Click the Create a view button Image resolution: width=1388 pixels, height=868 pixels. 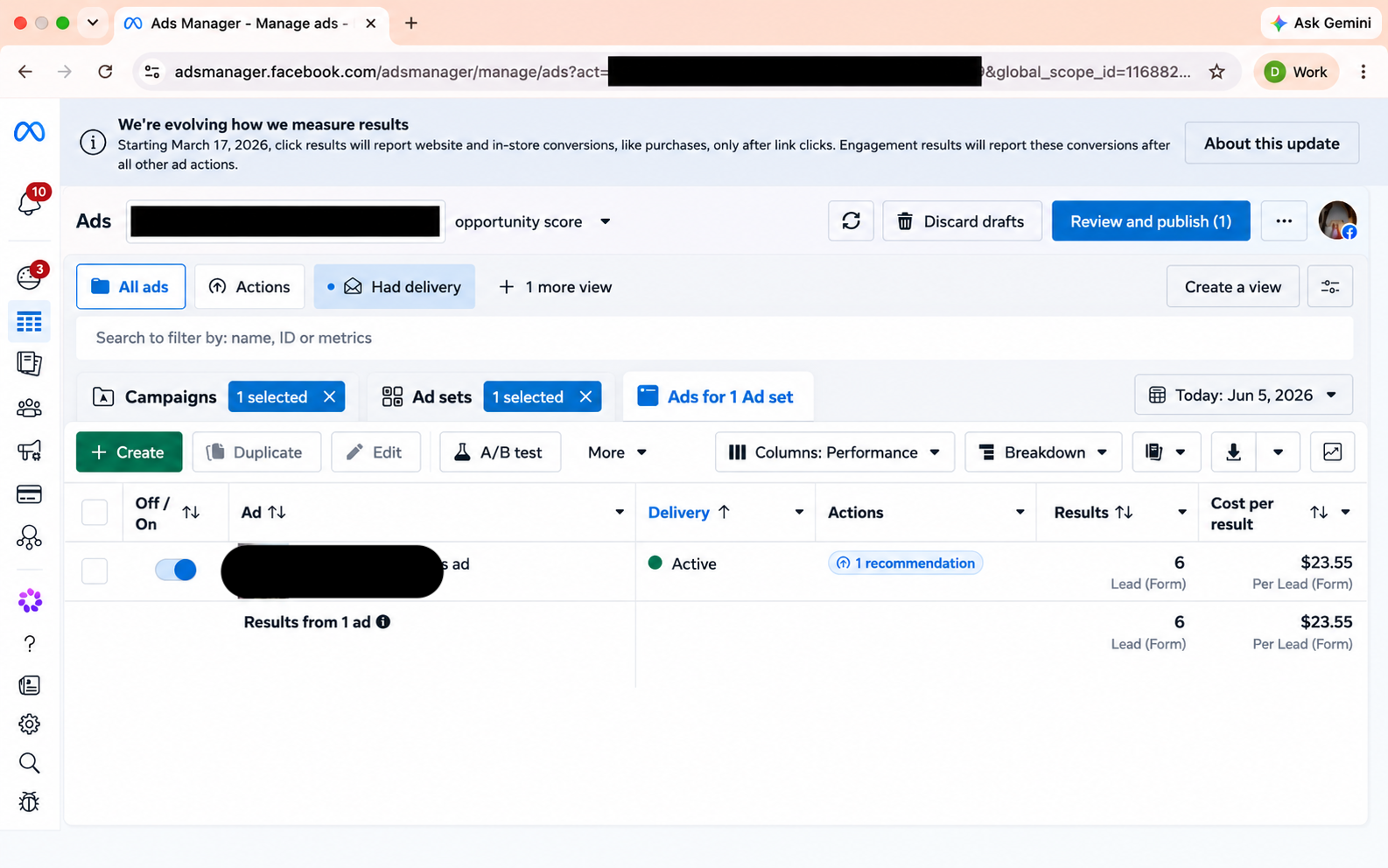point(1232,286)
